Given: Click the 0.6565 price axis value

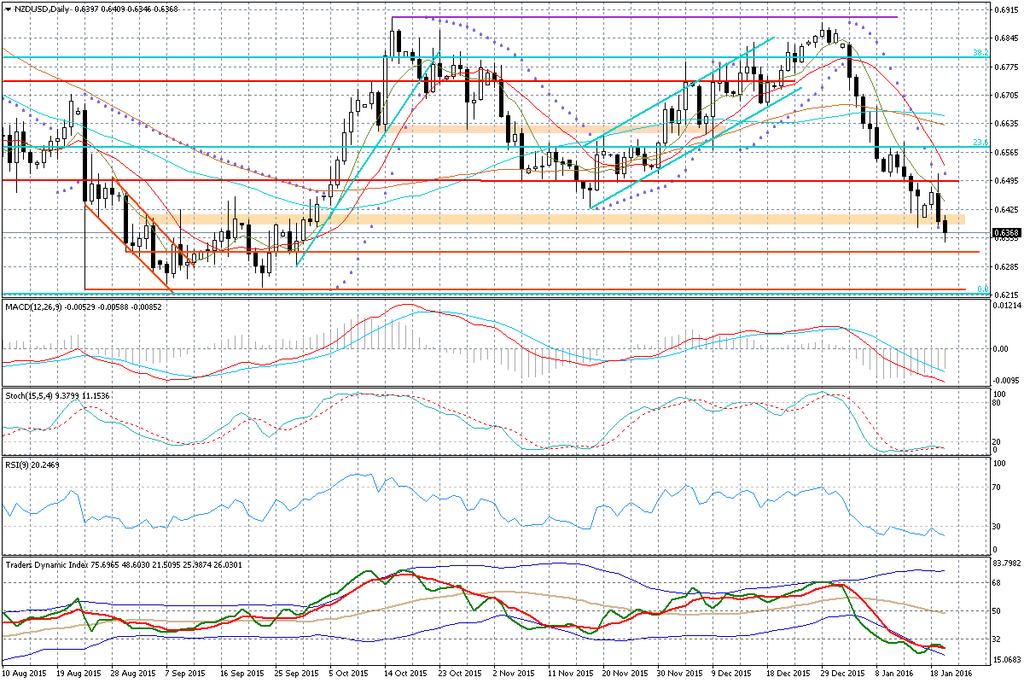Looking at the screenshot, I should click(1006, 152).
